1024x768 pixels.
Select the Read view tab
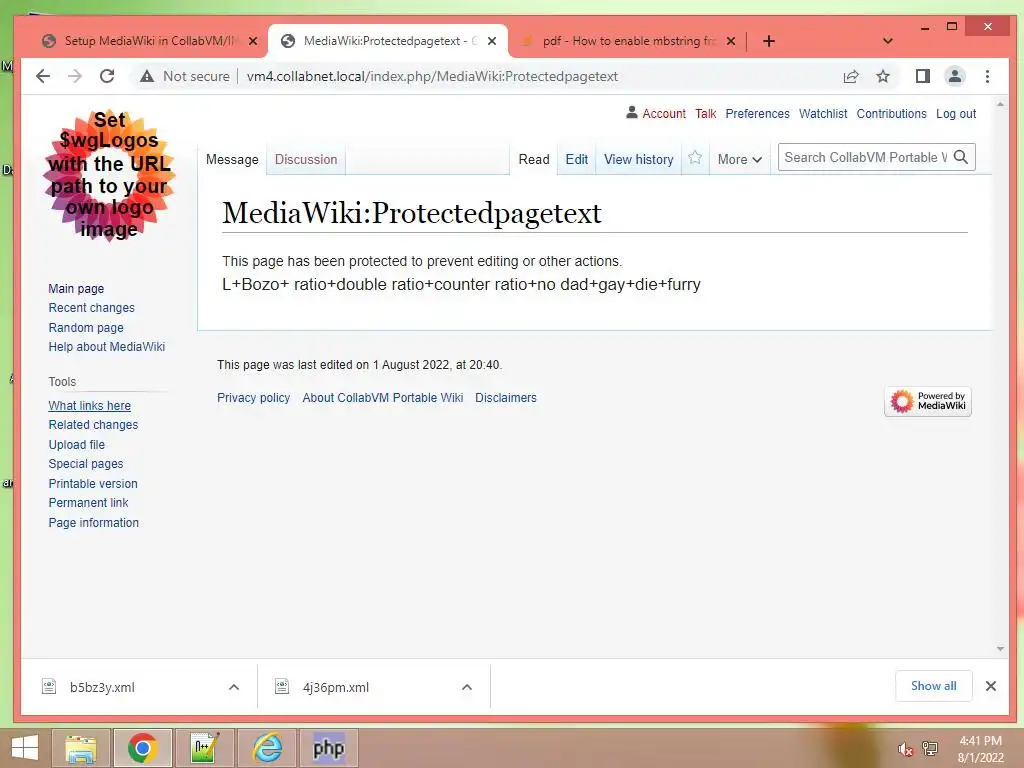point(534,159)
